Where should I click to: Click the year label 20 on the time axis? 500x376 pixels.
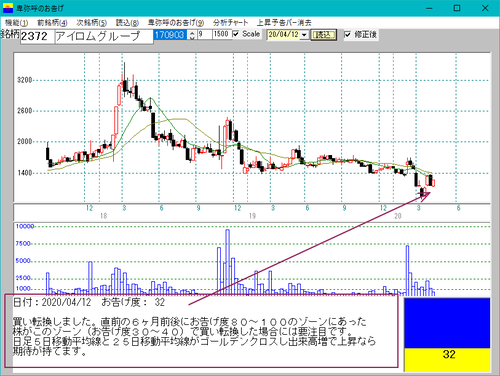pyautogui.click(x=398, y=216)
